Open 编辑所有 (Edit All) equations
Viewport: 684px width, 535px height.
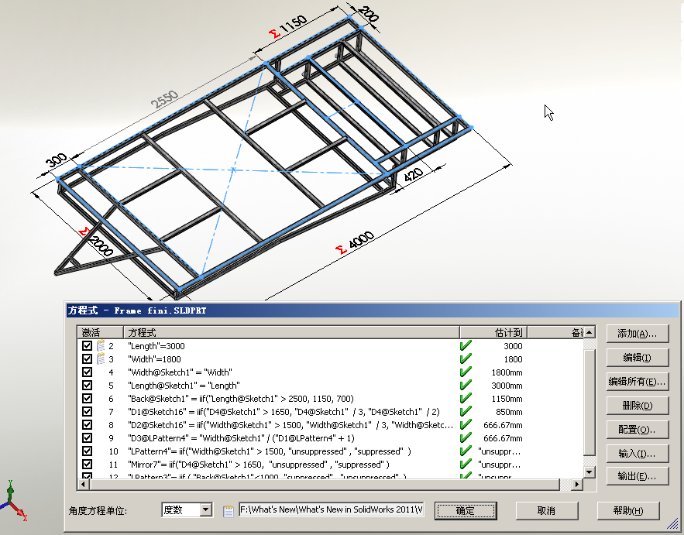(637, 381)
